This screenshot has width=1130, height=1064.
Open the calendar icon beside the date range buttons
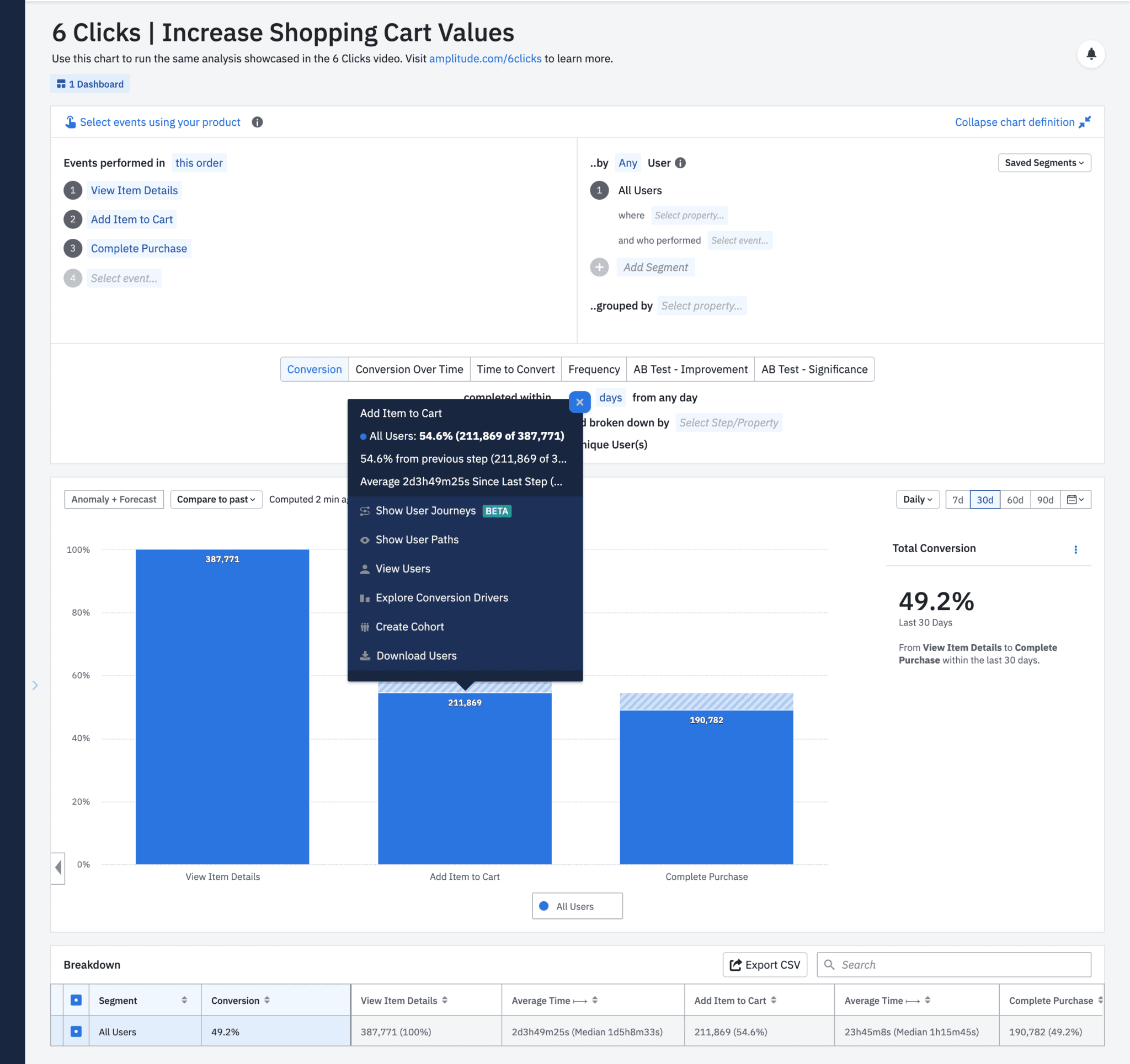pyautogui.click(x=1075, y=499)
